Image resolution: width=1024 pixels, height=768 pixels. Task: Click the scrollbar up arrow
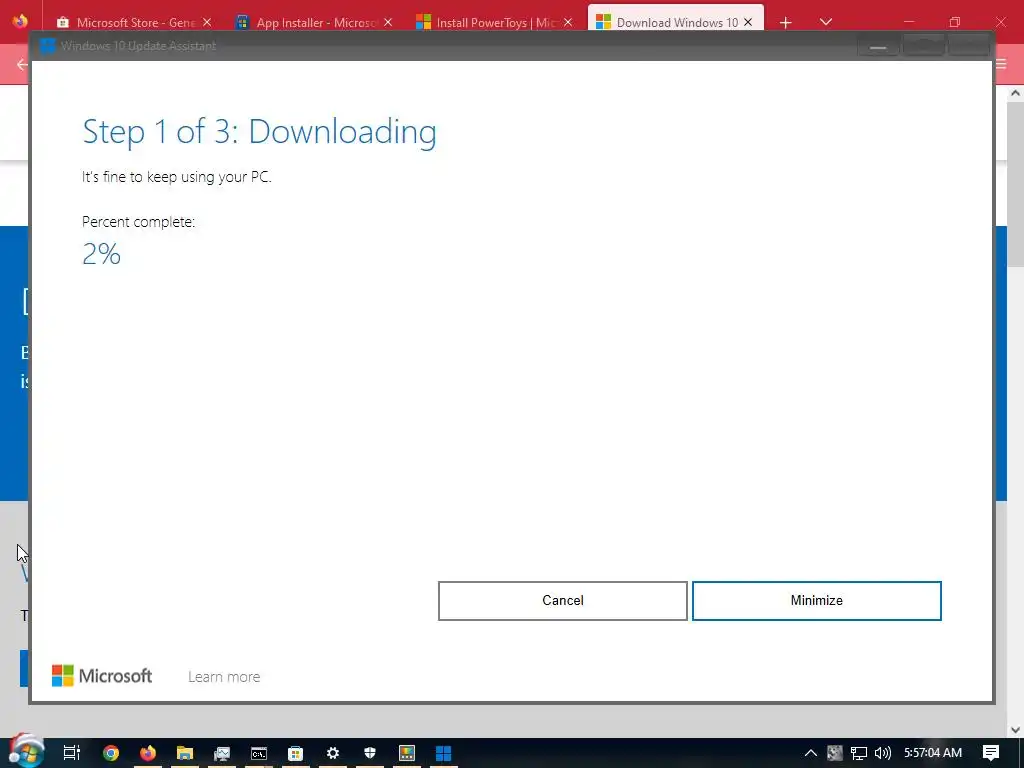pyautogui.click(x=1016, y=93)
